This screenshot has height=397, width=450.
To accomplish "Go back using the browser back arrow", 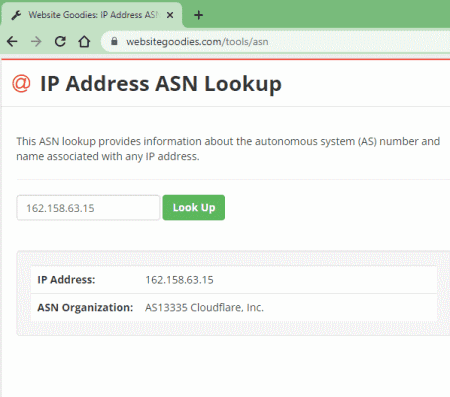I will point(12,42).
